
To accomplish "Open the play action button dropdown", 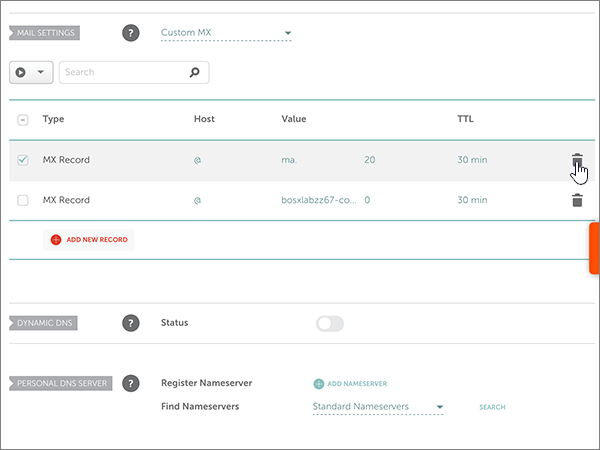I will 31,72.
